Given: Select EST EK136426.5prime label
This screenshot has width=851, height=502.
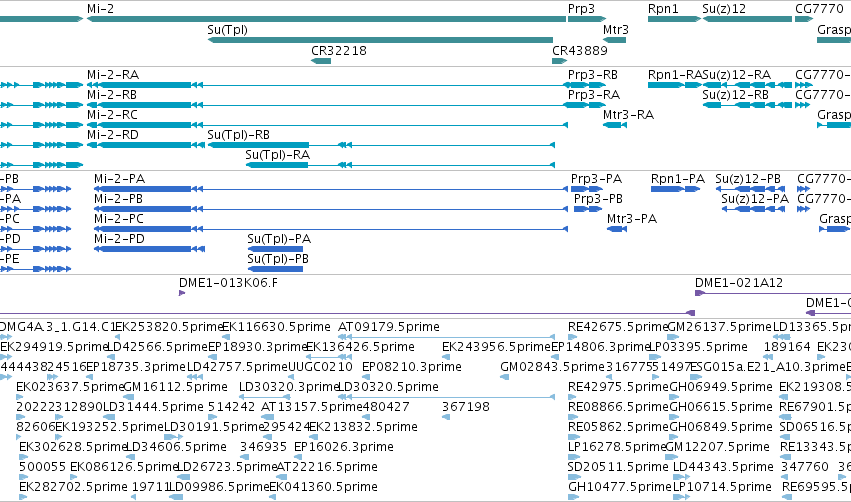Looking at the screenshot, I should click(360, 347).
